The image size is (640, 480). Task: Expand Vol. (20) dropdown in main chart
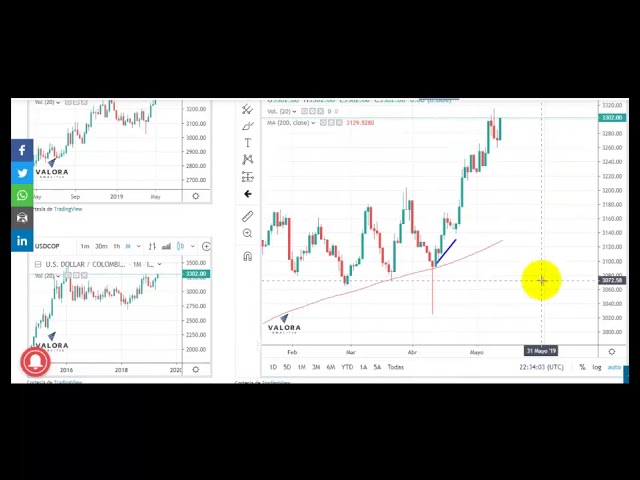pos(294,111)
